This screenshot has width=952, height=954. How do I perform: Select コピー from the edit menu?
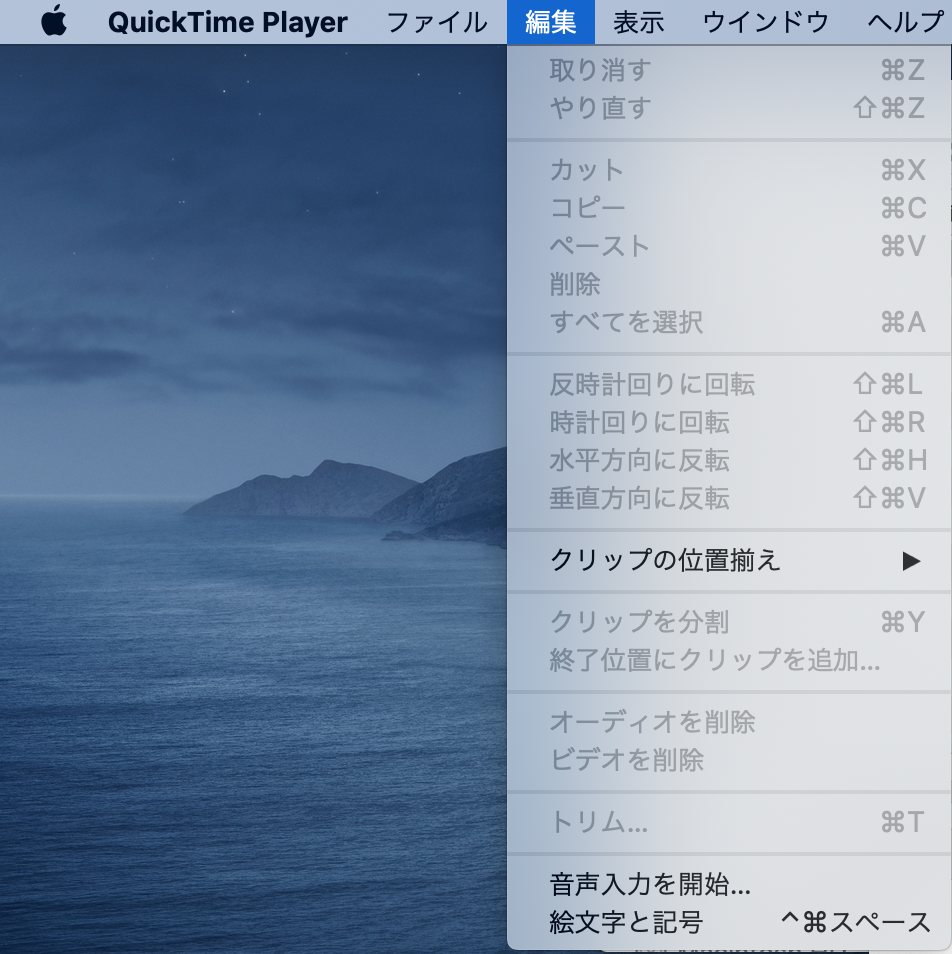[x=587, y=208]
